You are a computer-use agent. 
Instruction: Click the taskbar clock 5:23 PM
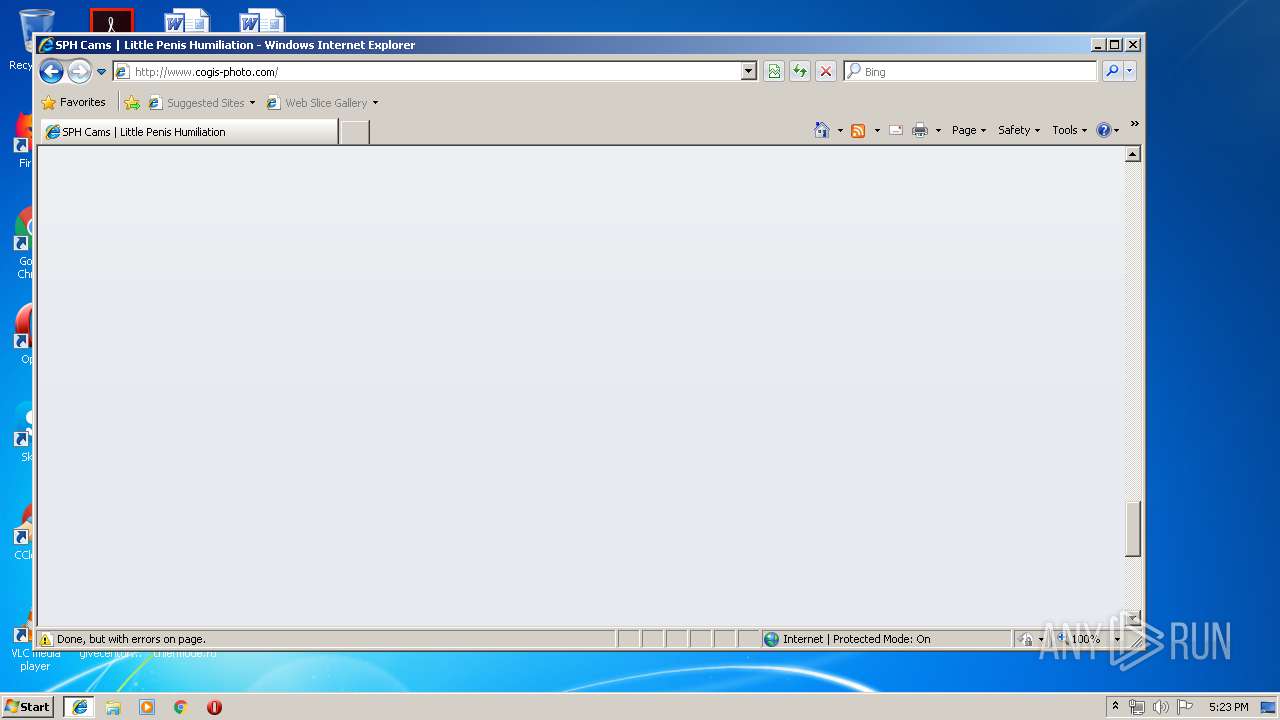1228,707
